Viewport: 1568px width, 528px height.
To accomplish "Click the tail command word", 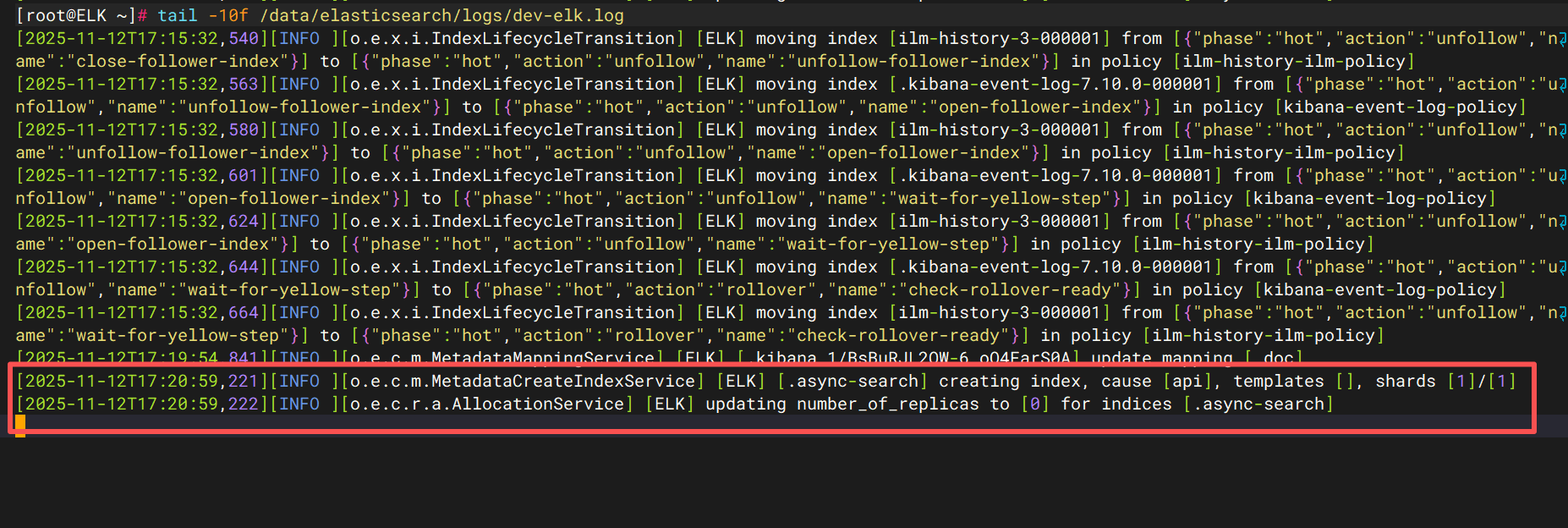I will click(x=178, y=15).
